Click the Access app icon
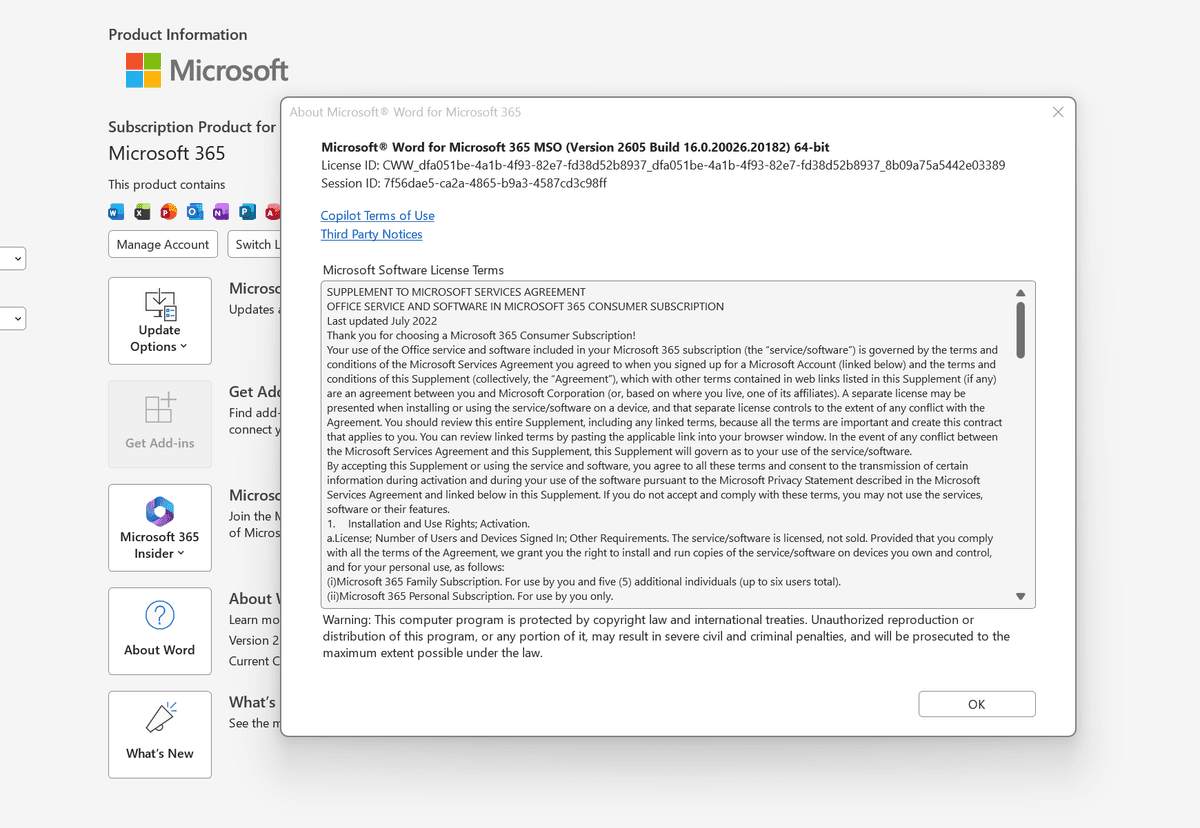This screenshot has height=828, width=1200. (x=272, y=212)
